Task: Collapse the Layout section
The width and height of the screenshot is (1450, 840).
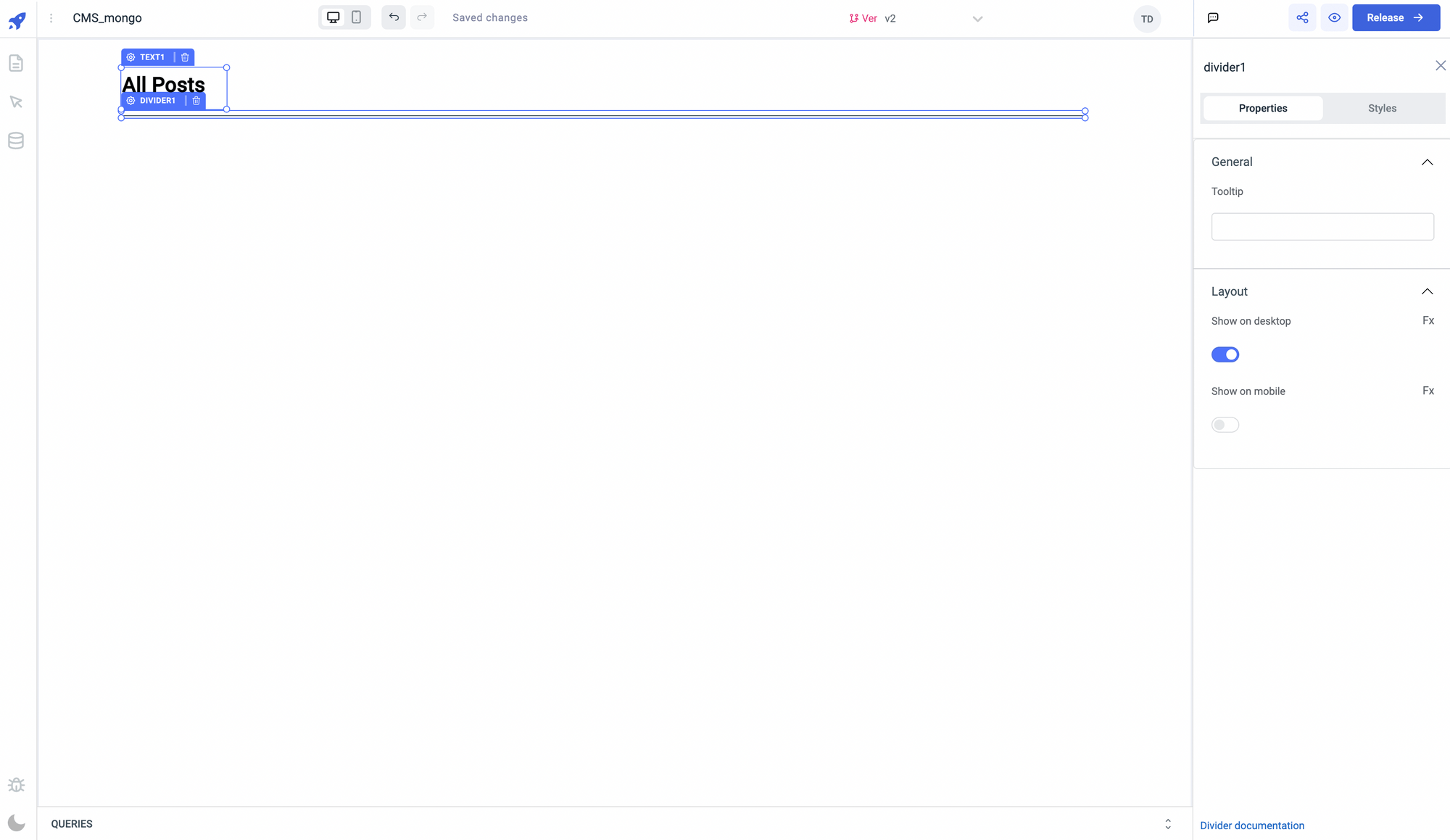Action: pos(1427,291)
